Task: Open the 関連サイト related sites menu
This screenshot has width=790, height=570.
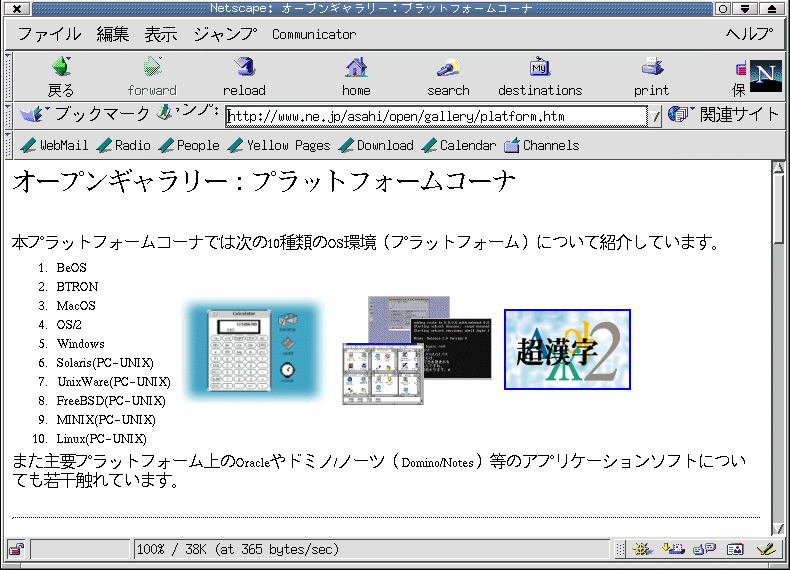Action: (723, 114)
